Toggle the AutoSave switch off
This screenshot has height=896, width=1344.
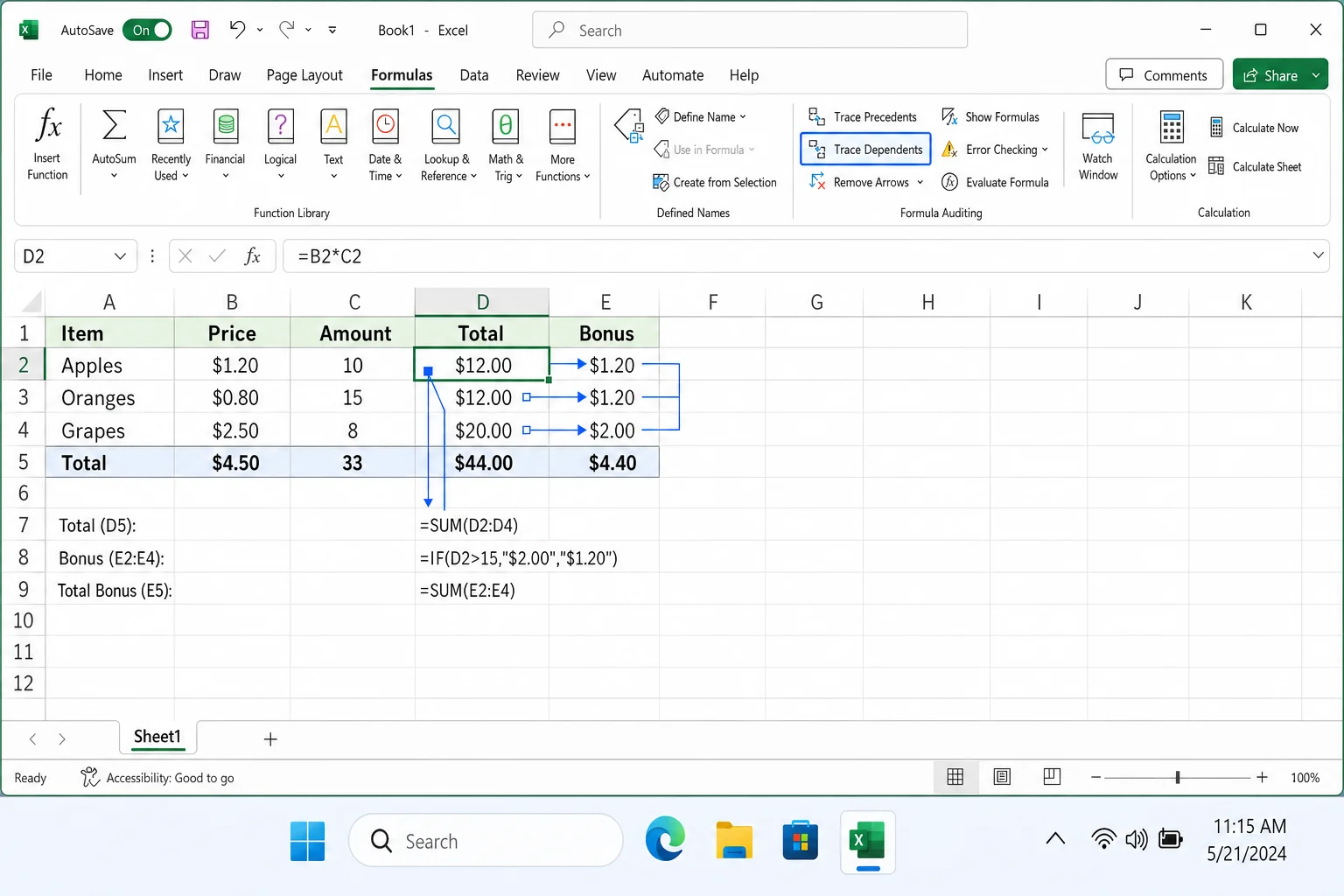click(x=147, y=30)
